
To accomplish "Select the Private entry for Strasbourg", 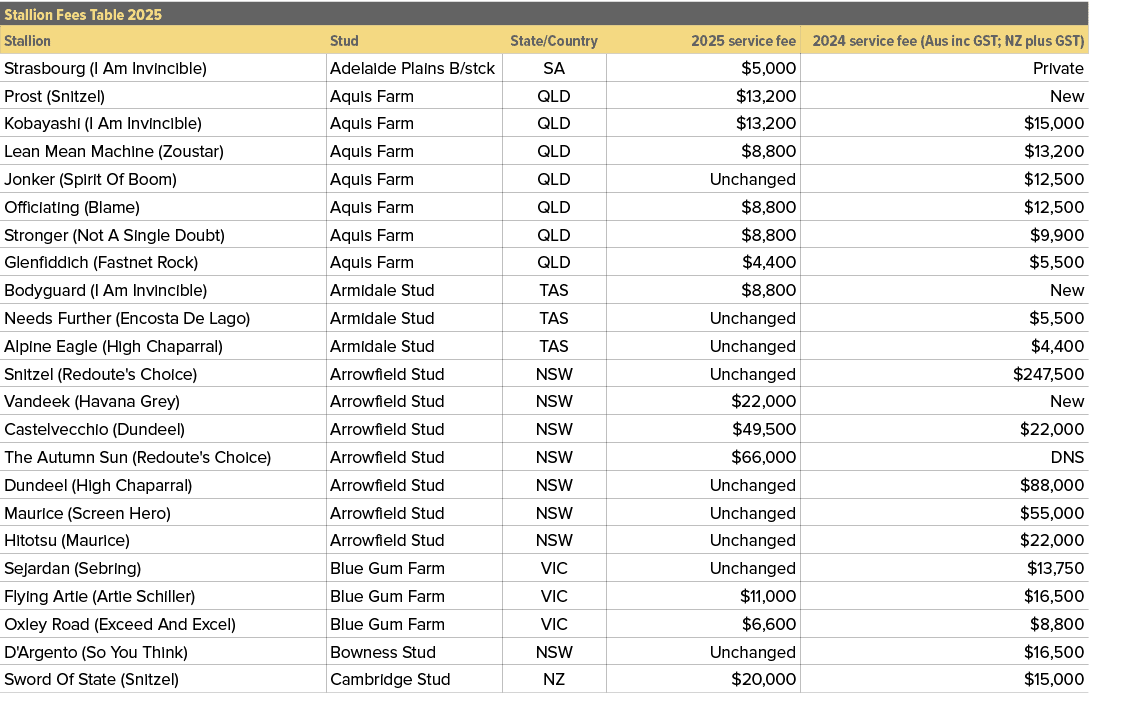I will [1059, 68].
